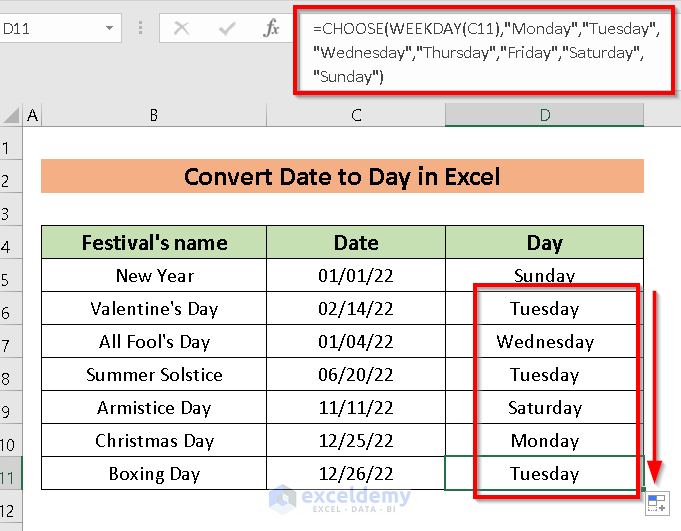
Task: Select column D header
Action: tap(545, 116)
